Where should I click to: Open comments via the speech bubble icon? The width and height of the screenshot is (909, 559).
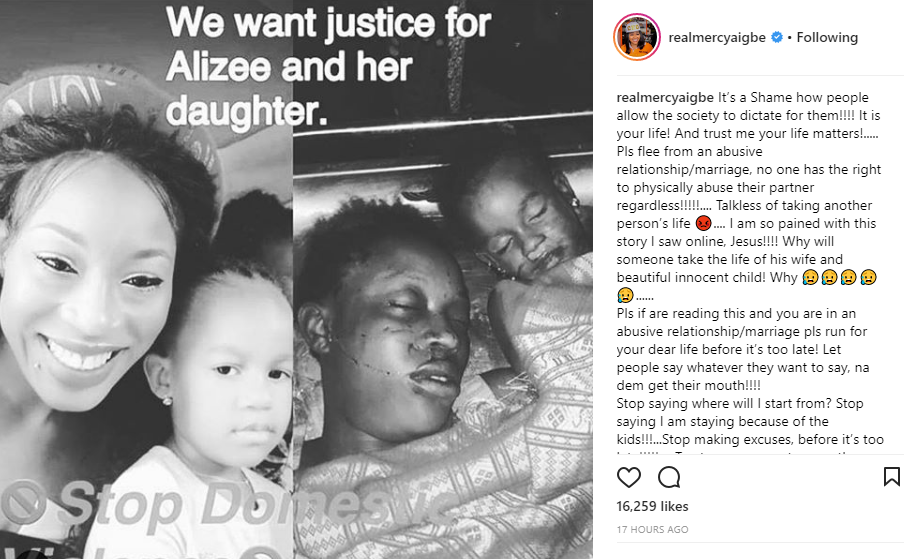(668, 477)
